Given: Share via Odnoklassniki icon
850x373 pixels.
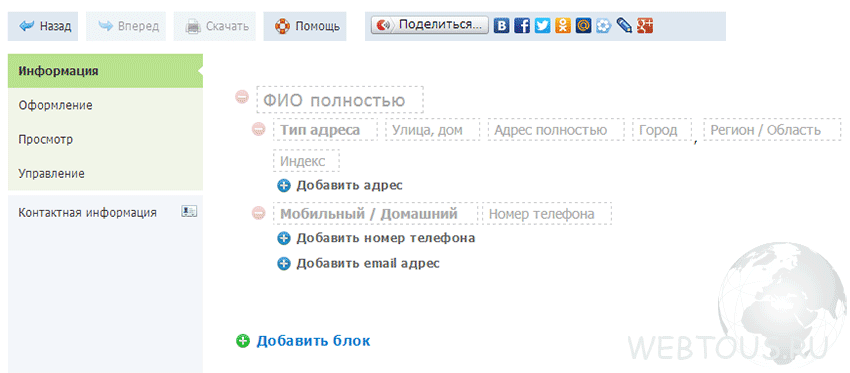Looking at the screenshot, I should pos(563,26).
